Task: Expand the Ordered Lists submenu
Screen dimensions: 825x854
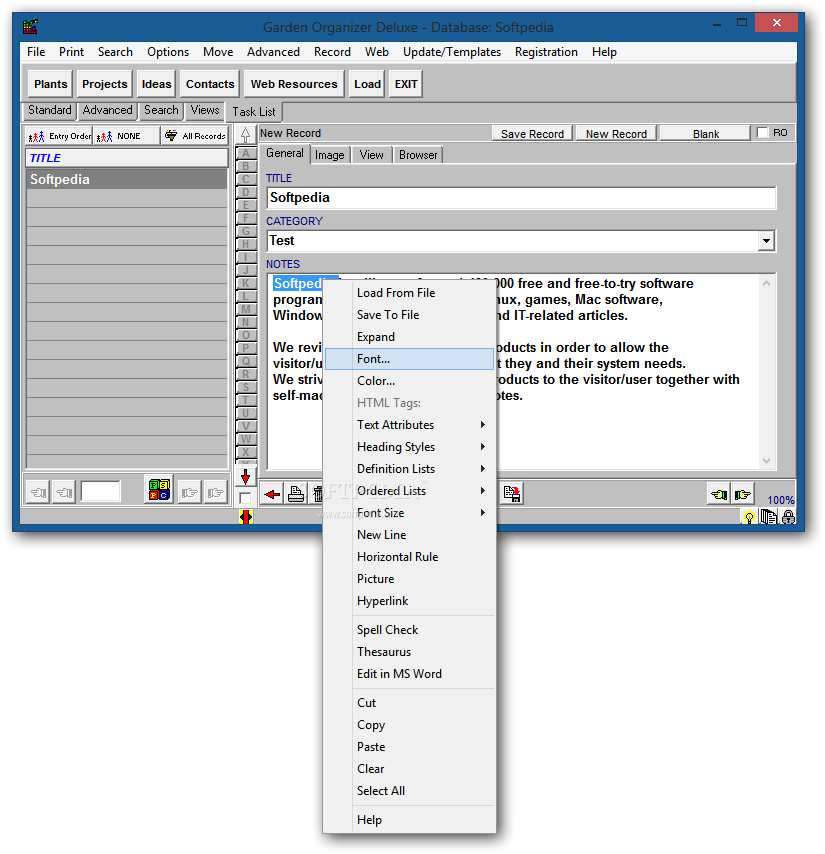Action: point(409,491)
